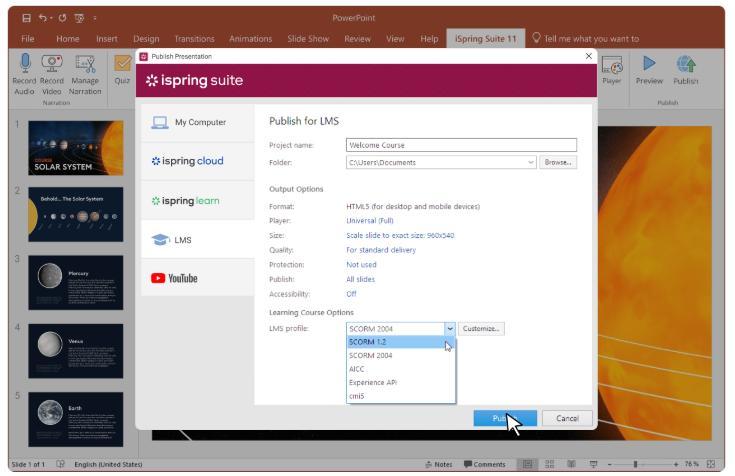This screenshot has height=476, width=735.
Task: Start Slide Show from status bar
Action: pos(594,464)
